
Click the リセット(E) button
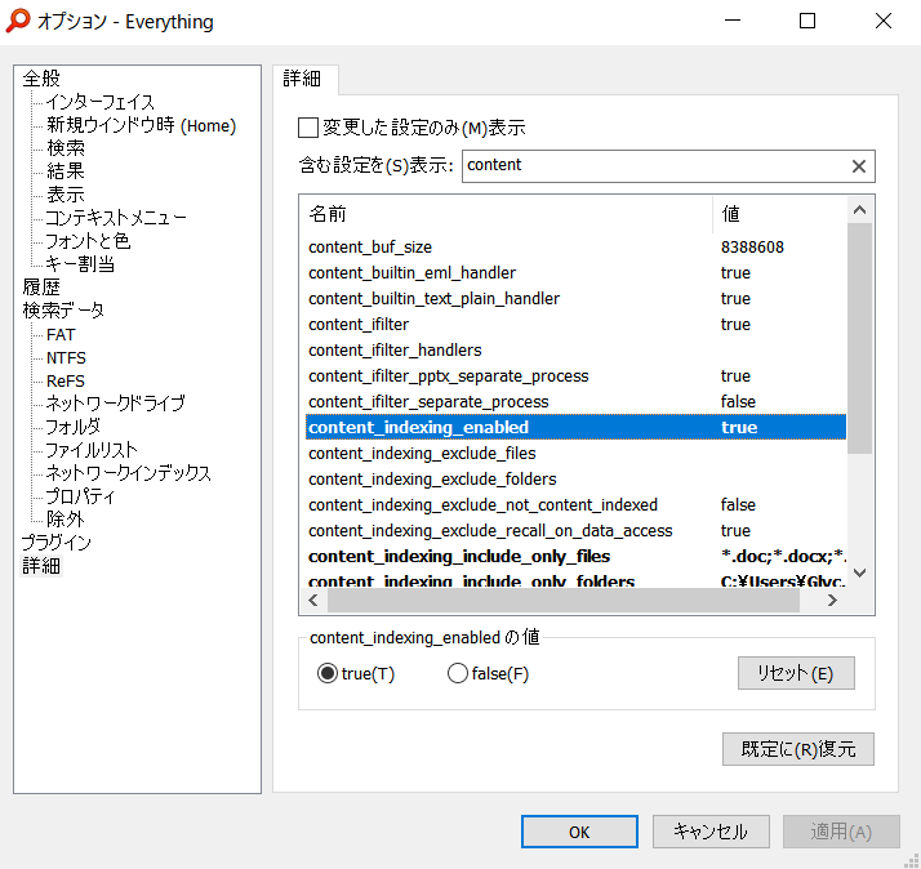[x=796, y=673]
